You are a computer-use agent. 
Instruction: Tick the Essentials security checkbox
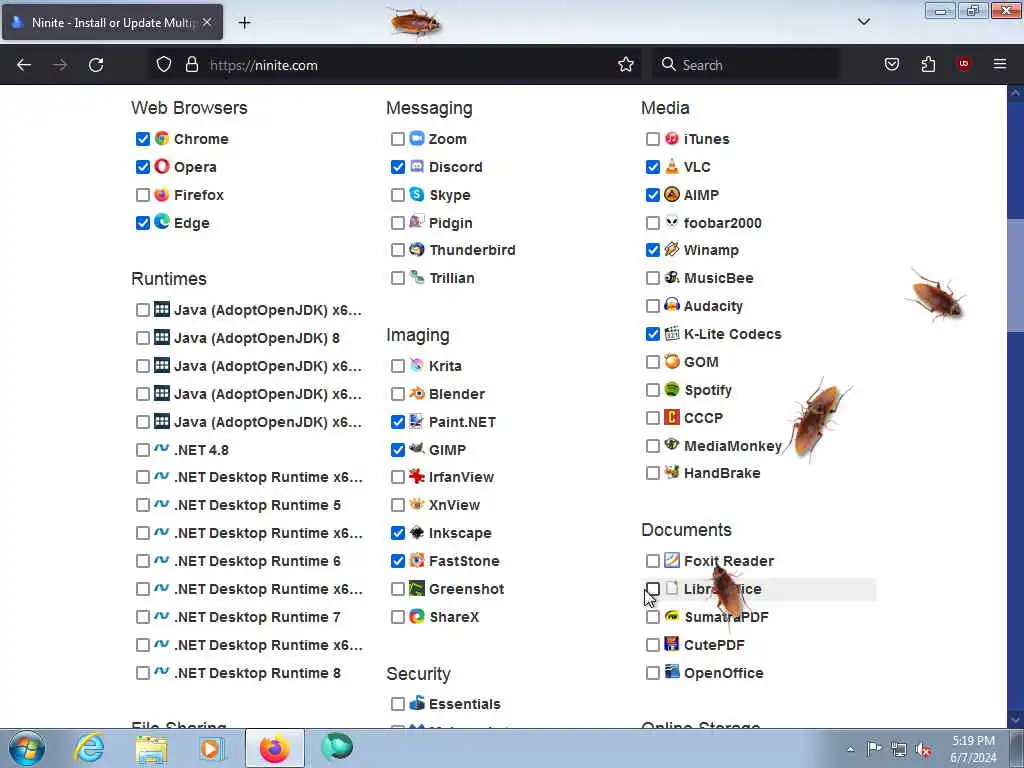398,703
